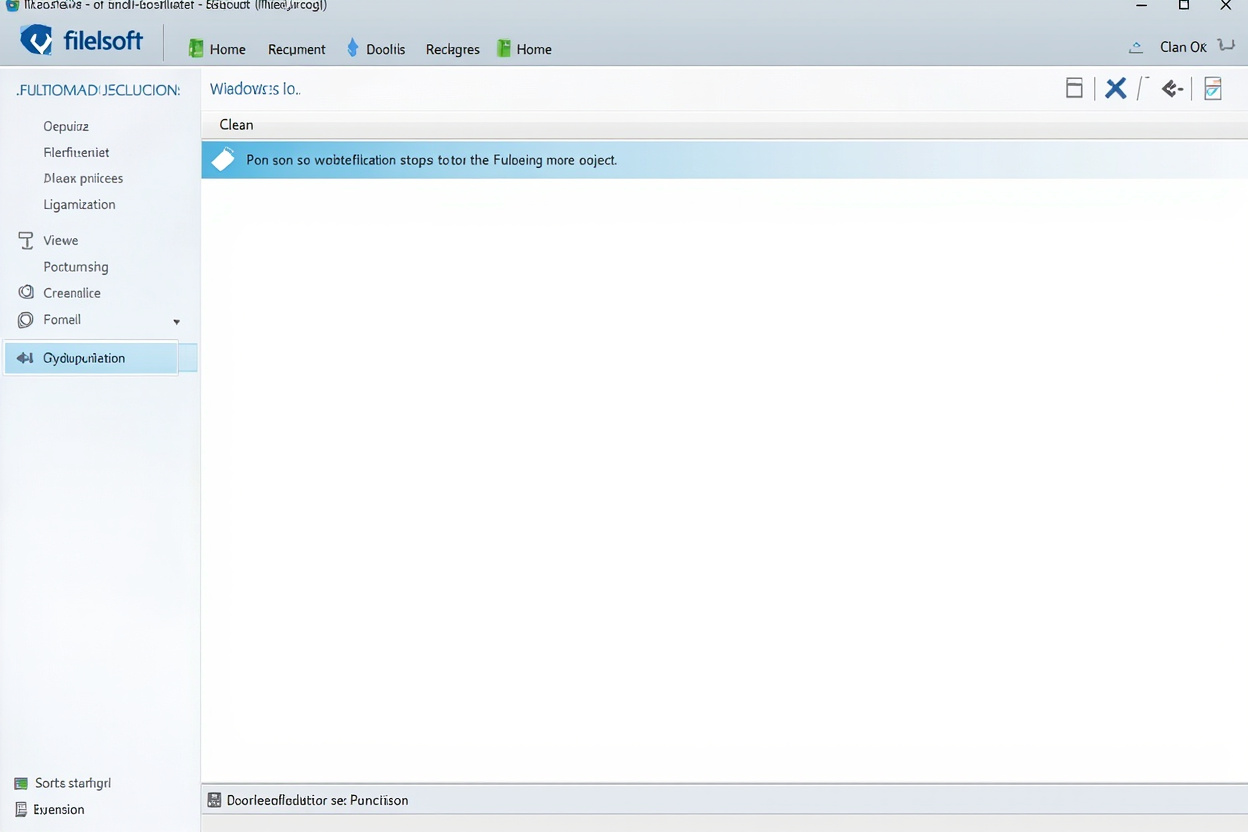1248x832 pixels.
Task: Click the Viewe sidebar icon
Action: point(26,240)
